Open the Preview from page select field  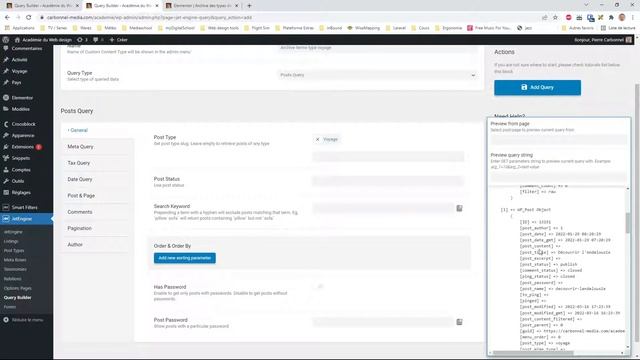pos(558,140)
